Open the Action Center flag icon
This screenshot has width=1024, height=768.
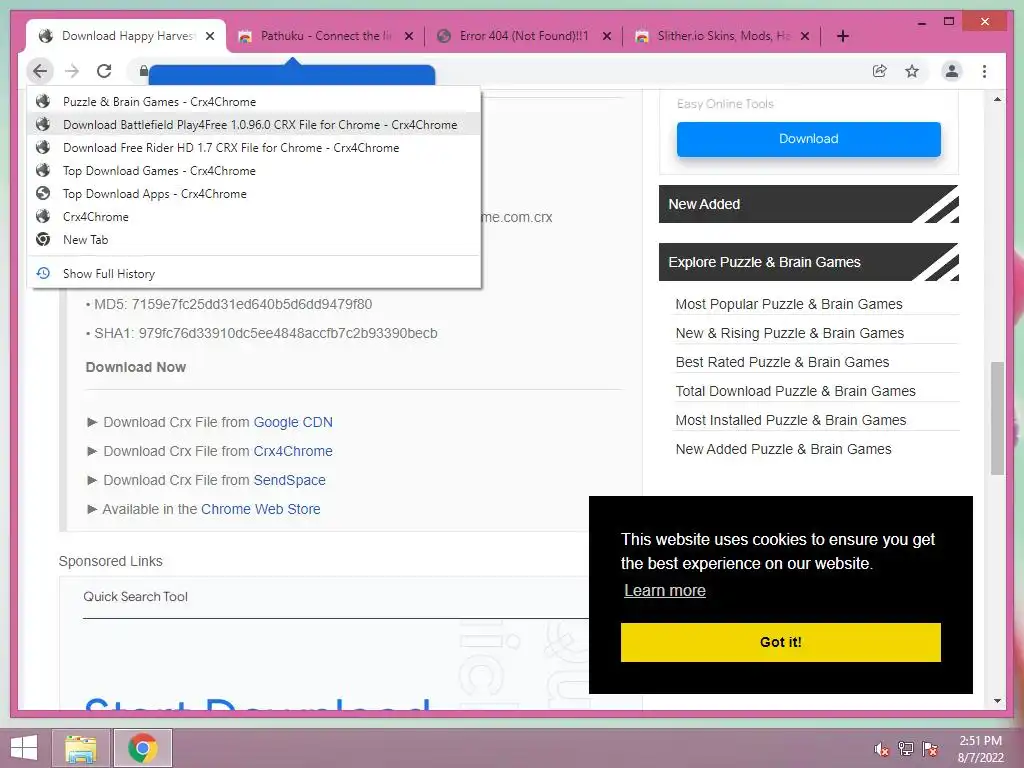[x=929, y=749]
